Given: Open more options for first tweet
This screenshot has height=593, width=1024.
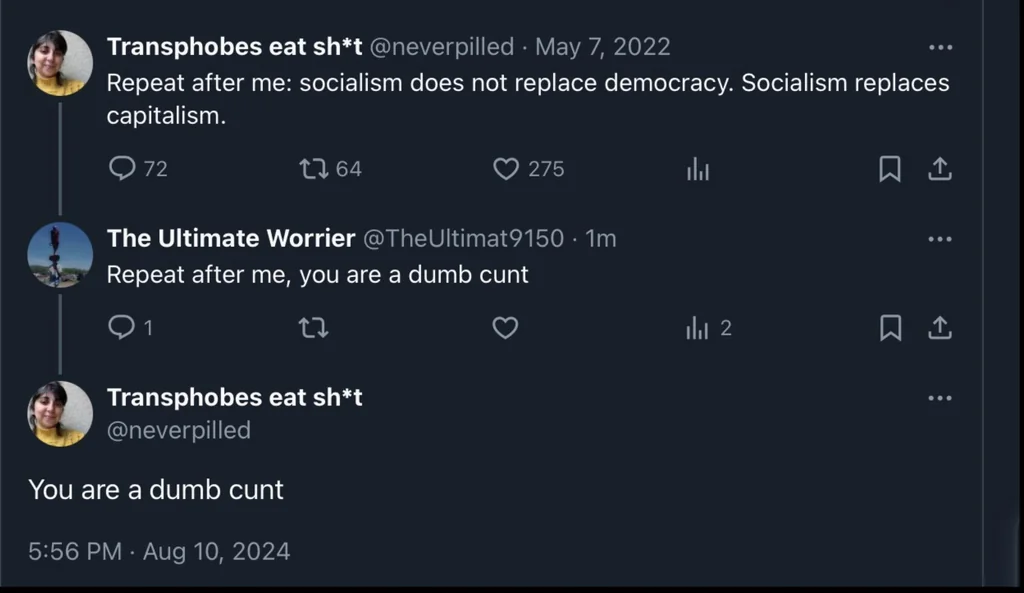Looking at the screenshot, I should pyautogui.click(x=939, y=47).
